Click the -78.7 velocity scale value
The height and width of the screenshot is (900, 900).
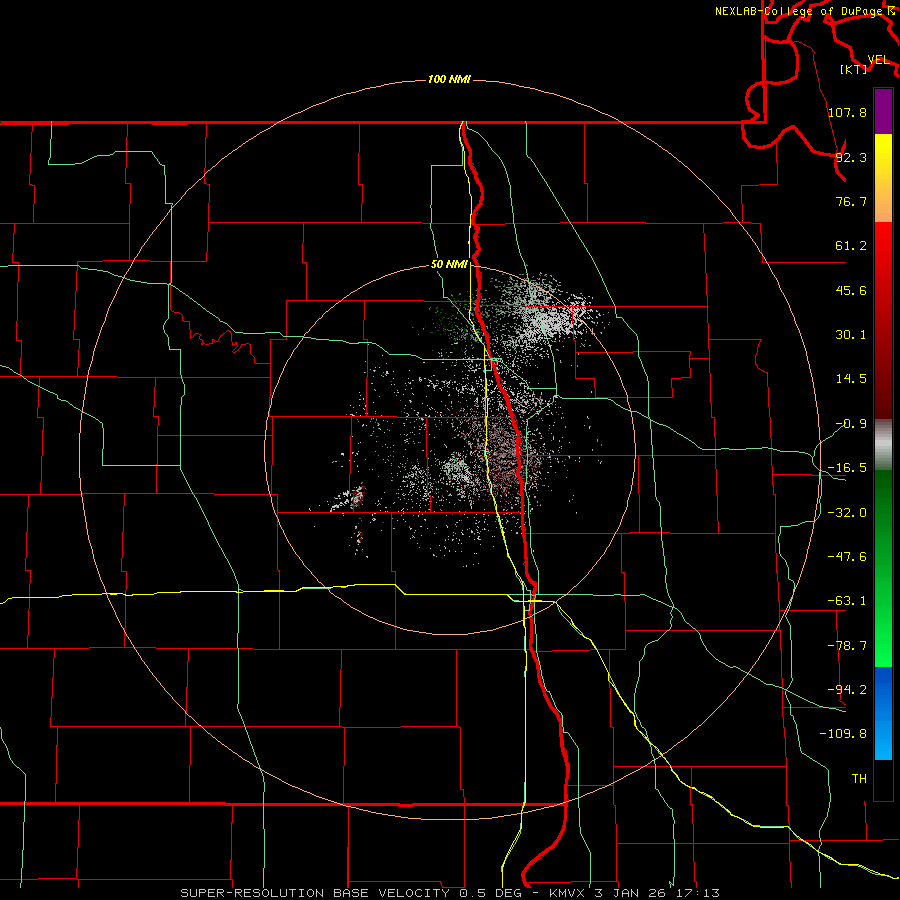coord(847,646)
